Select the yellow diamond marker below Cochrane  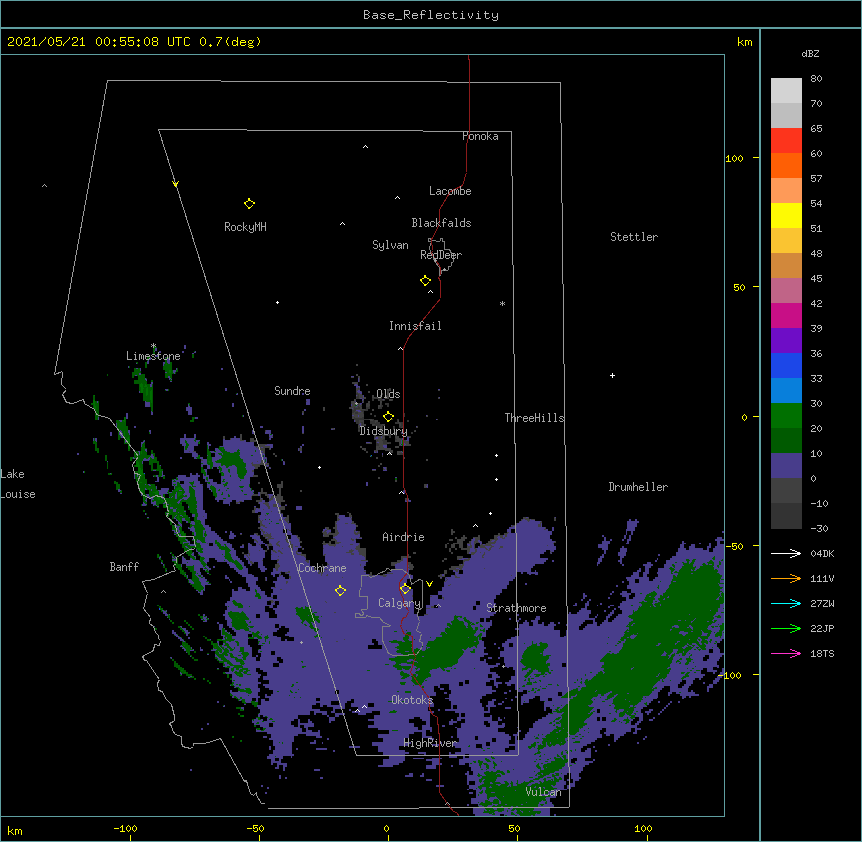coord(340,591)
